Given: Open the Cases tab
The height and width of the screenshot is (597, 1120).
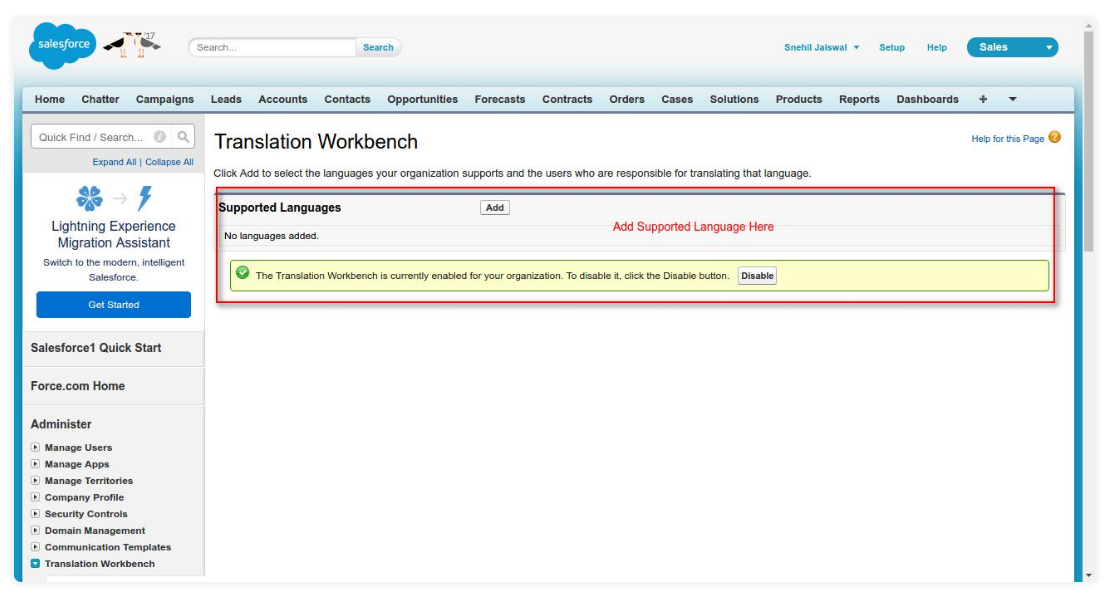Looking at the screenshot, I should 677,99.
